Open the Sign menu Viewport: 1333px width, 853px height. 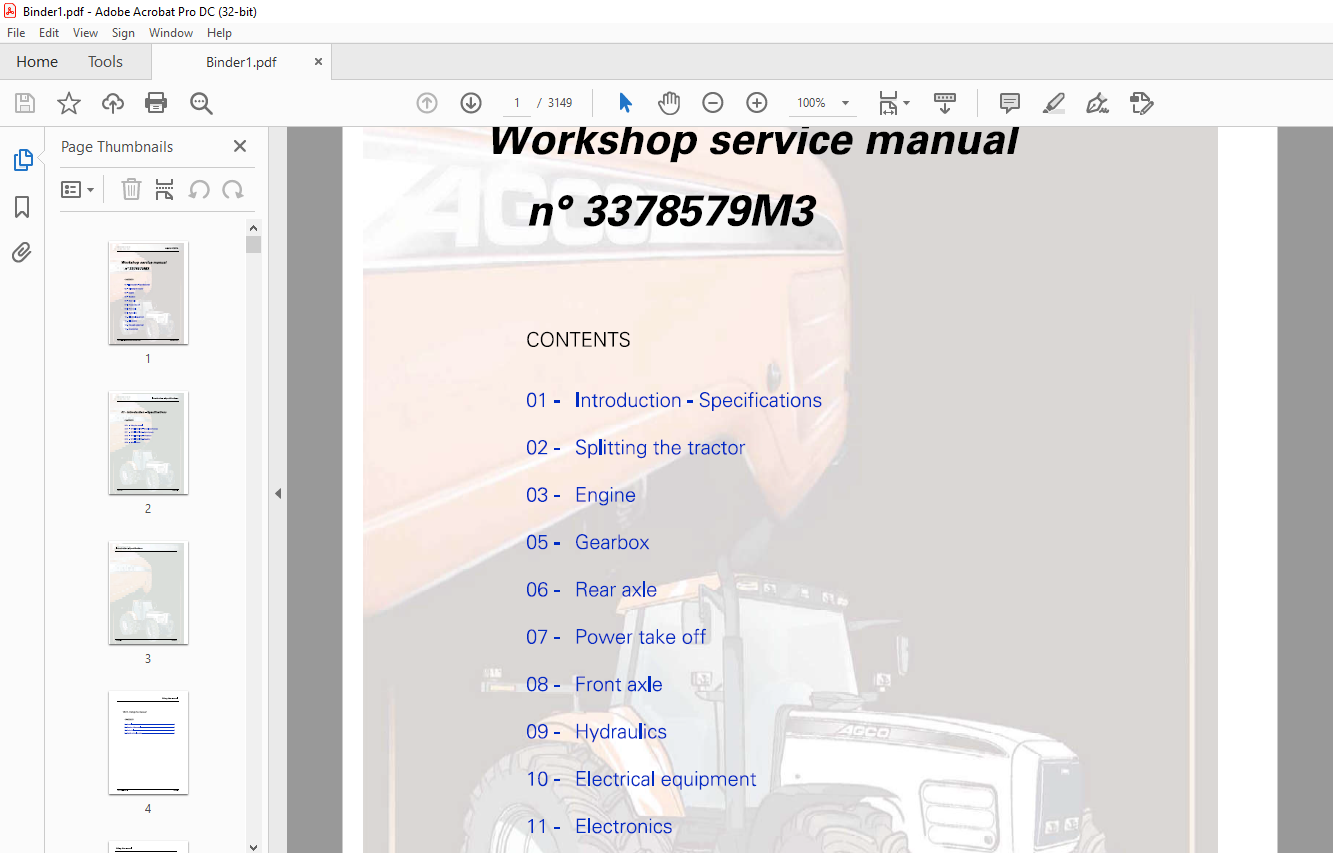(123, 33)
